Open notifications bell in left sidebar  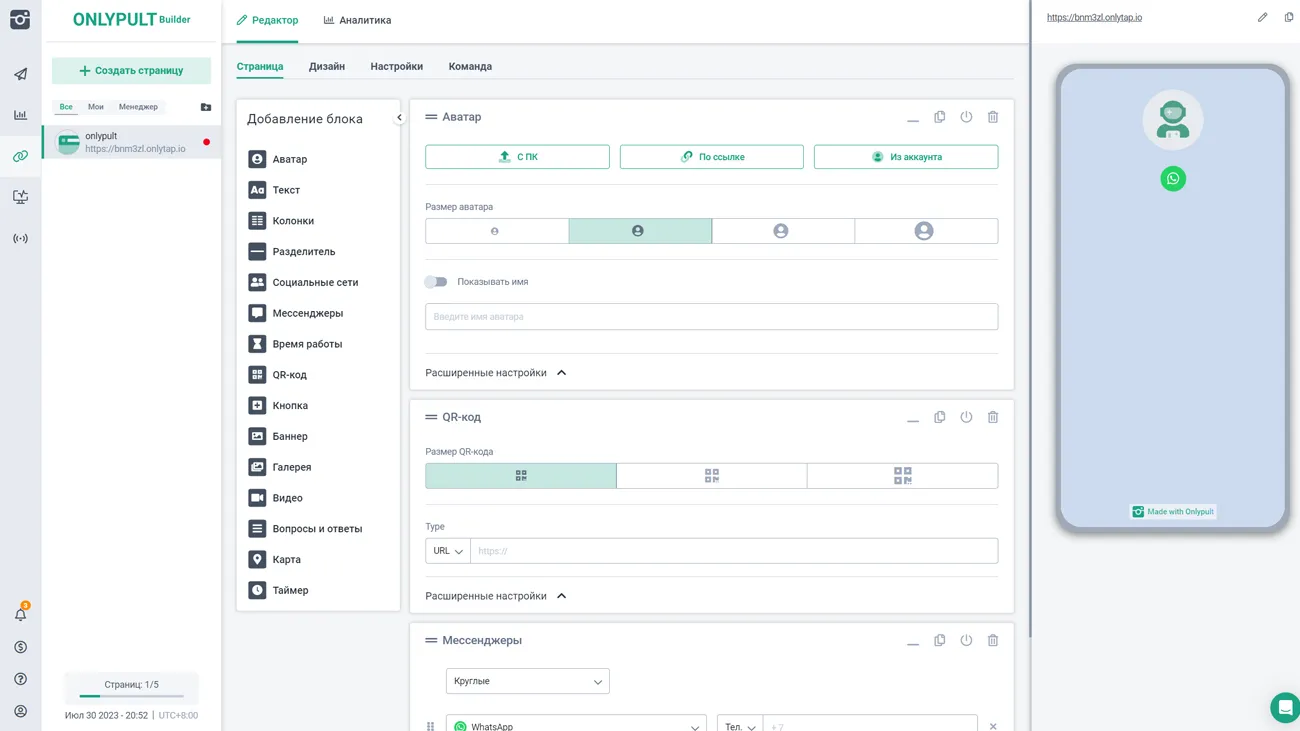pos(20,614)
